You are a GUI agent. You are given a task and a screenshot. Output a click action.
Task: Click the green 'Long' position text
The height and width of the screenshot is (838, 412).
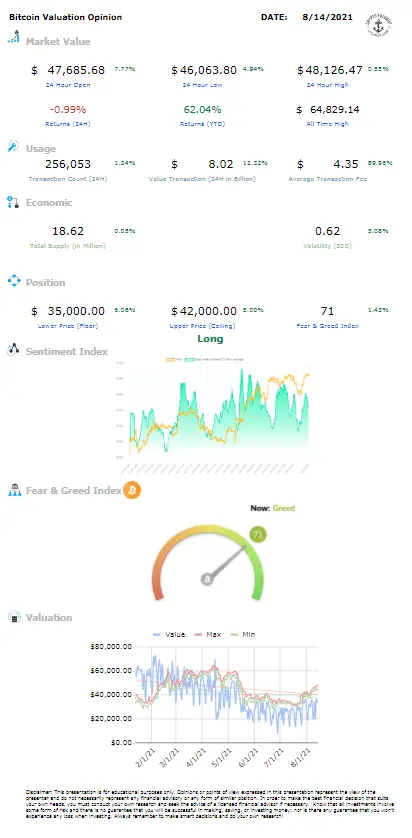point(210,339)
